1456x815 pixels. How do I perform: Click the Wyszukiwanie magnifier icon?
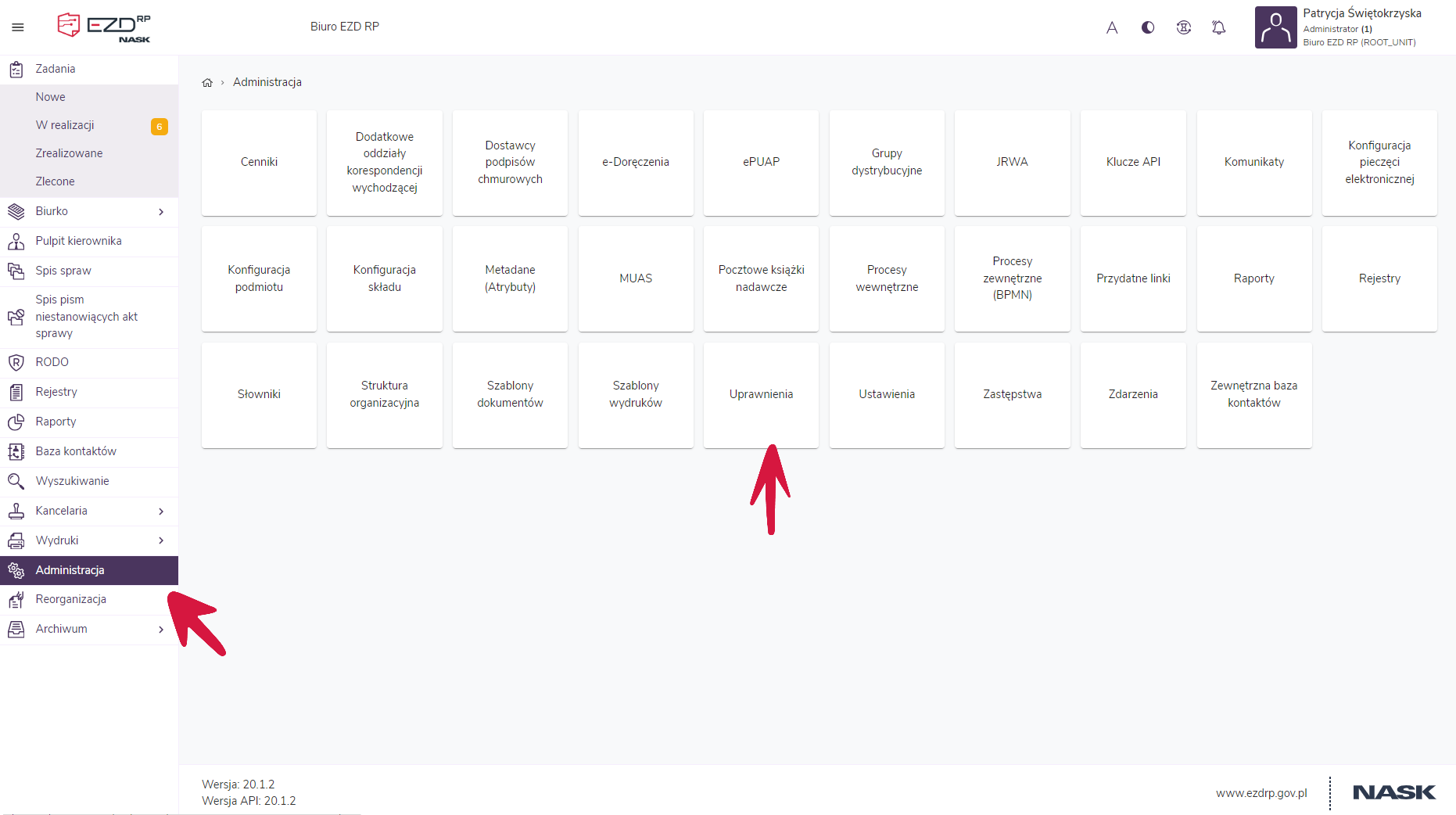(16, 481)
